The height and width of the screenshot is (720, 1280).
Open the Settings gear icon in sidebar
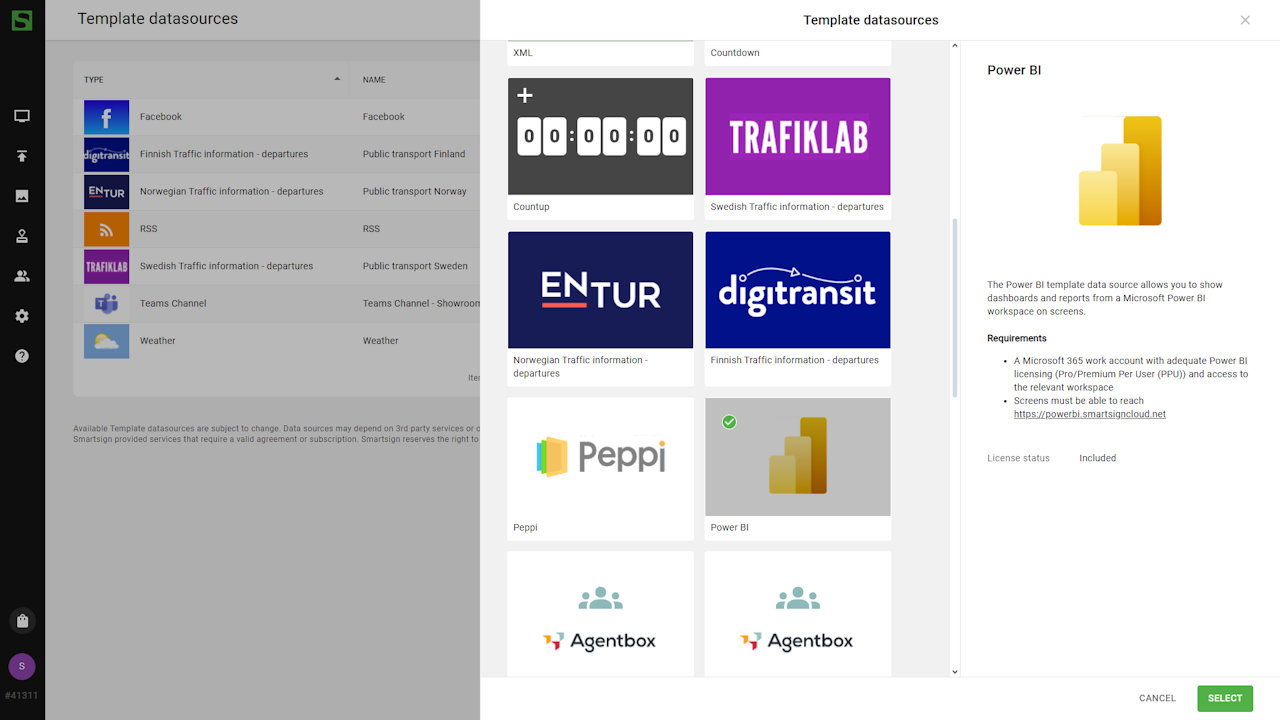pyautogui.click(x=22, y=316)
